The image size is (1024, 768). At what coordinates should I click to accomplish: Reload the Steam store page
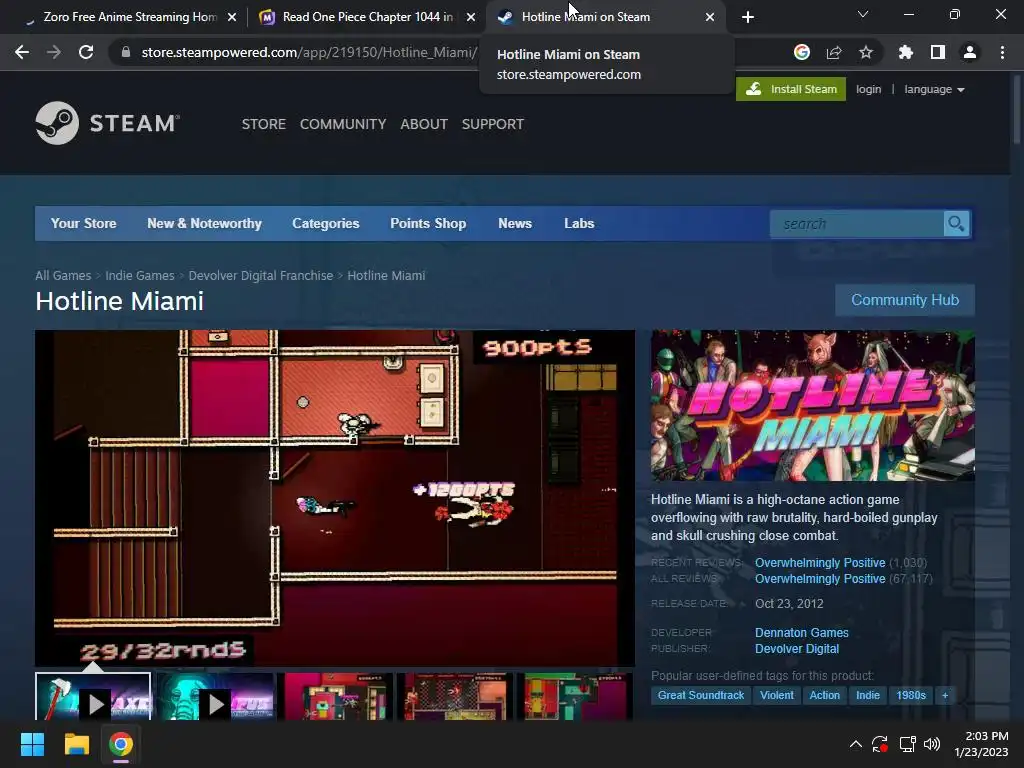86,52
